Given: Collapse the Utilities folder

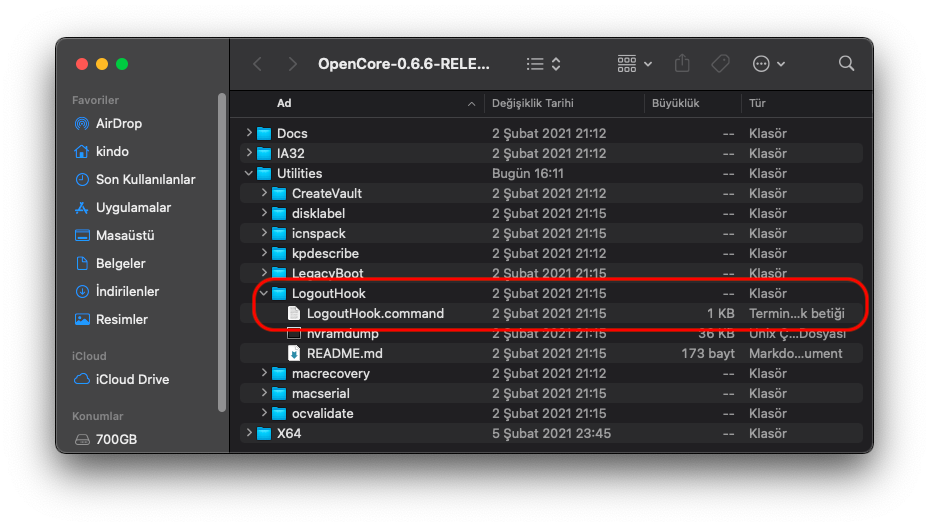Looking at the screenshot, I should 249,174.
